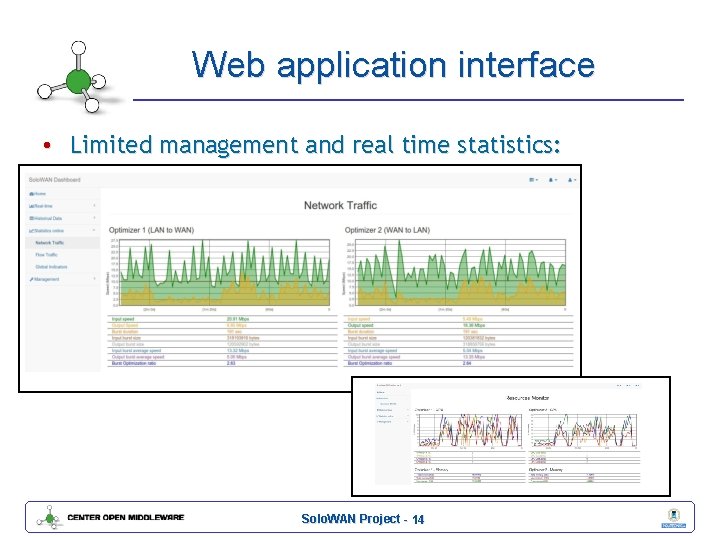The image size is (720, 540).
Task: Click the Web application interface slide title
Action: [x=393, y=64]
